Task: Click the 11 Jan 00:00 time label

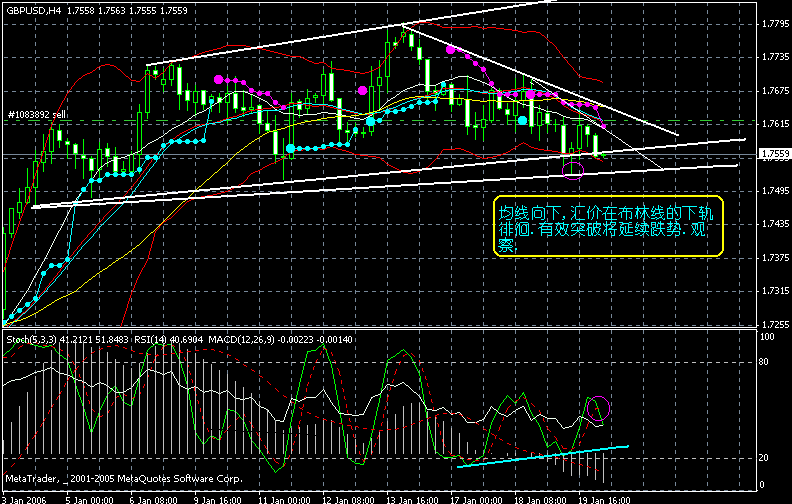Action: 284,500
